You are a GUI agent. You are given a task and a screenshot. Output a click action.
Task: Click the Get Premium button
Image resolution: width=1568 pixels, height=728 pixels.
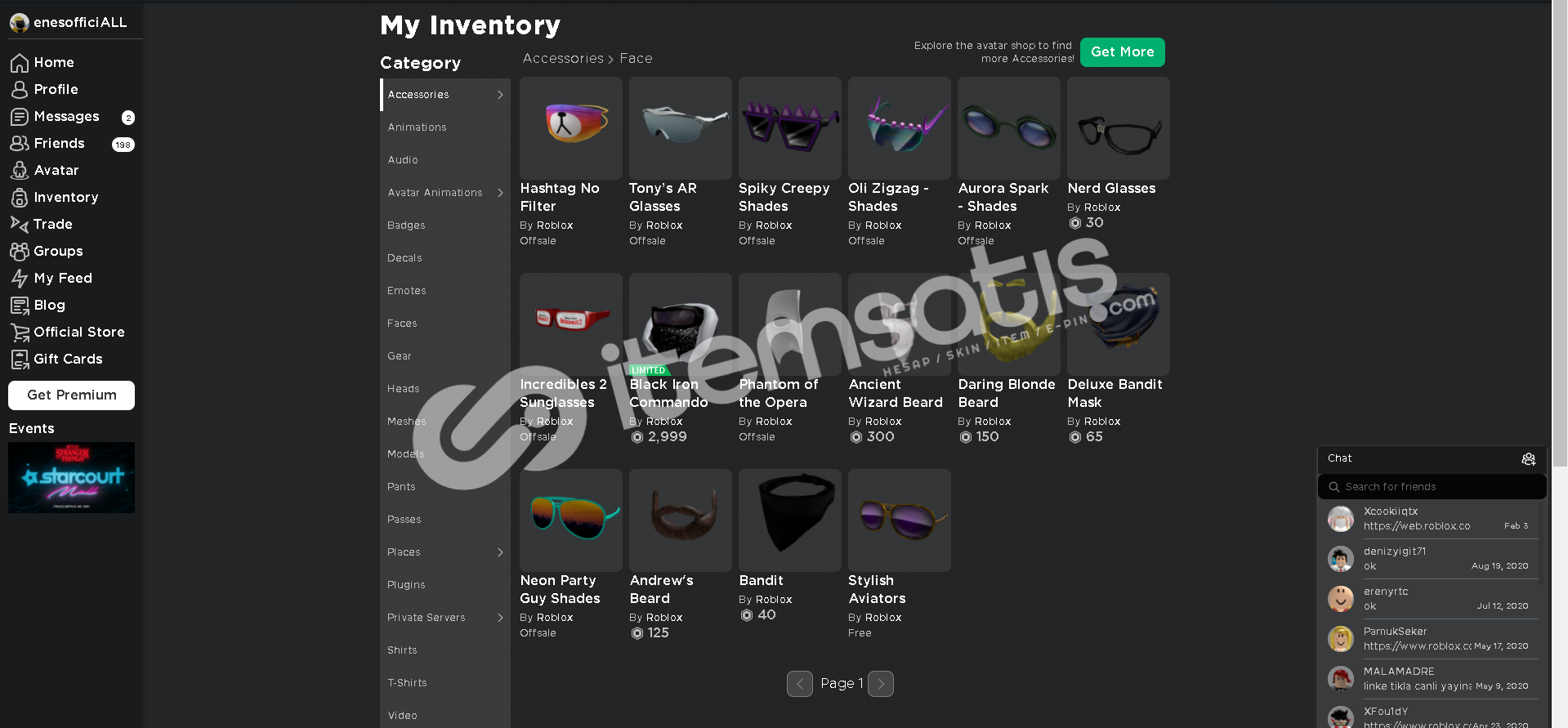pyautogui.click(x=72, y=395)
